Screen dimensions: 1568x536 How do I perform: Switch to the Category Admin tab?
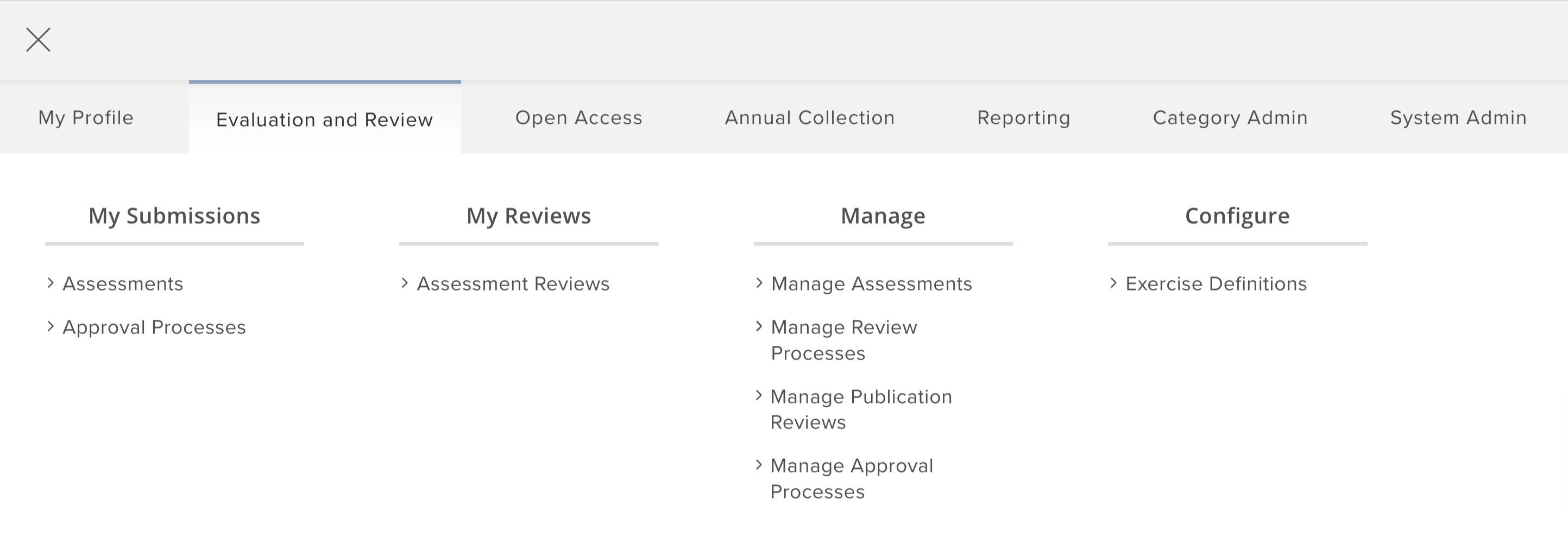[1230, 117]
